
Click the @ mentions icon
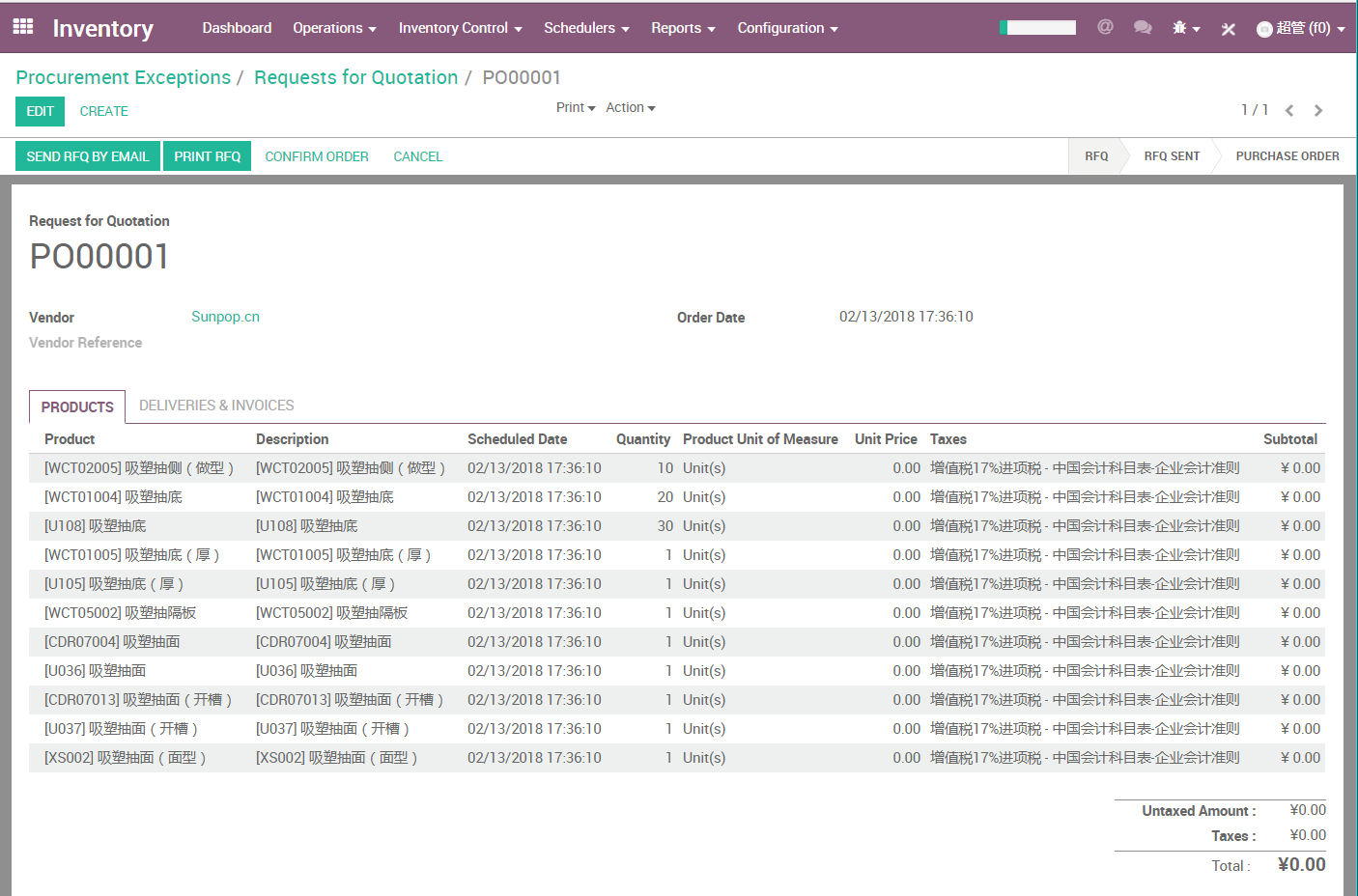(x=1105, y=27)
